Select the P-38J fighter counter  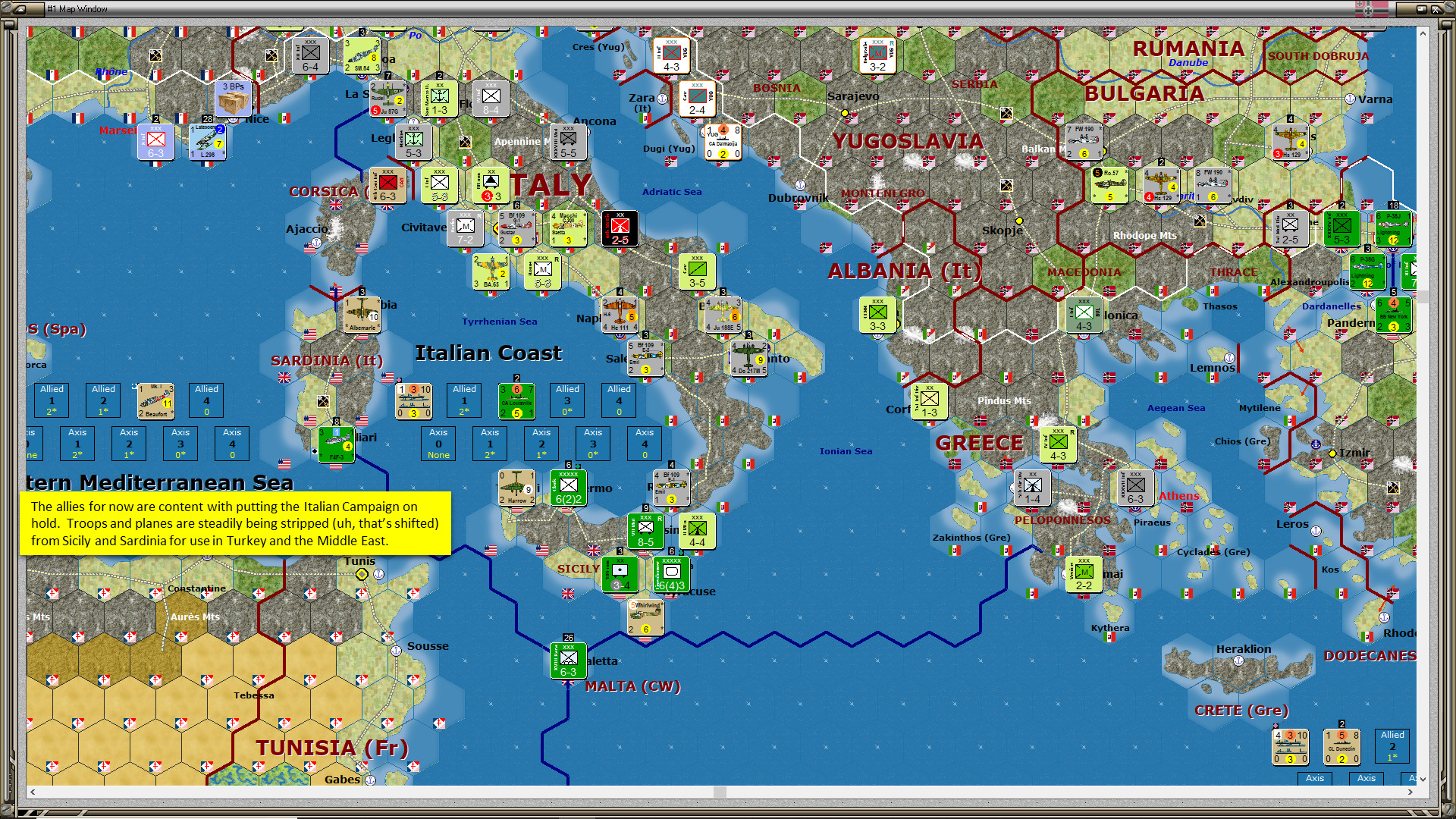click(1393, 228)
